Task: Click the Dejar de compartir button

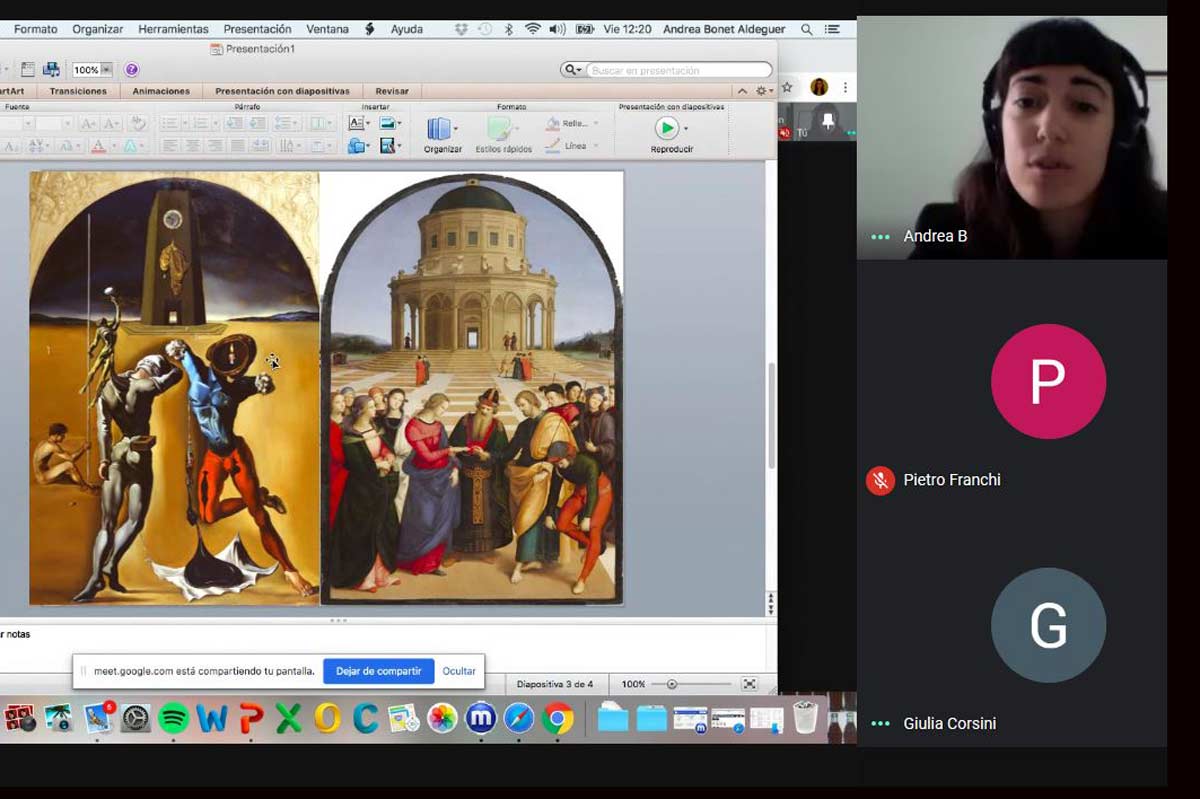Action: pyautogui.click(x=378, y=671)
